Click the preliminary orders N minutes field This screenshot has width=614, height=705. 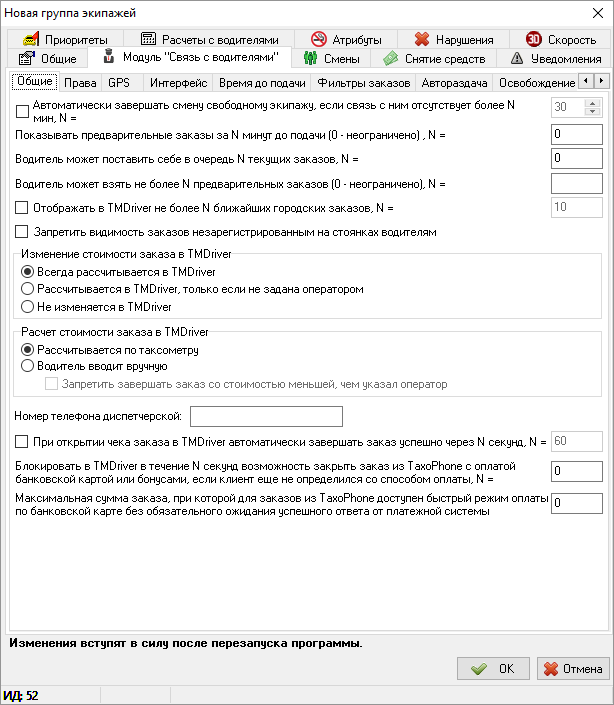coord(577,134)
